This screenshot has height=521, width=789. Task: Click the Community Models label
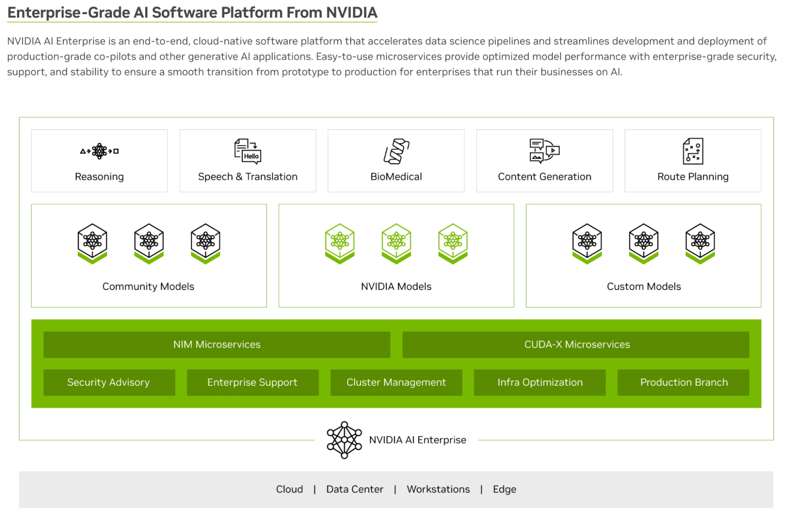tap(148, 286)
